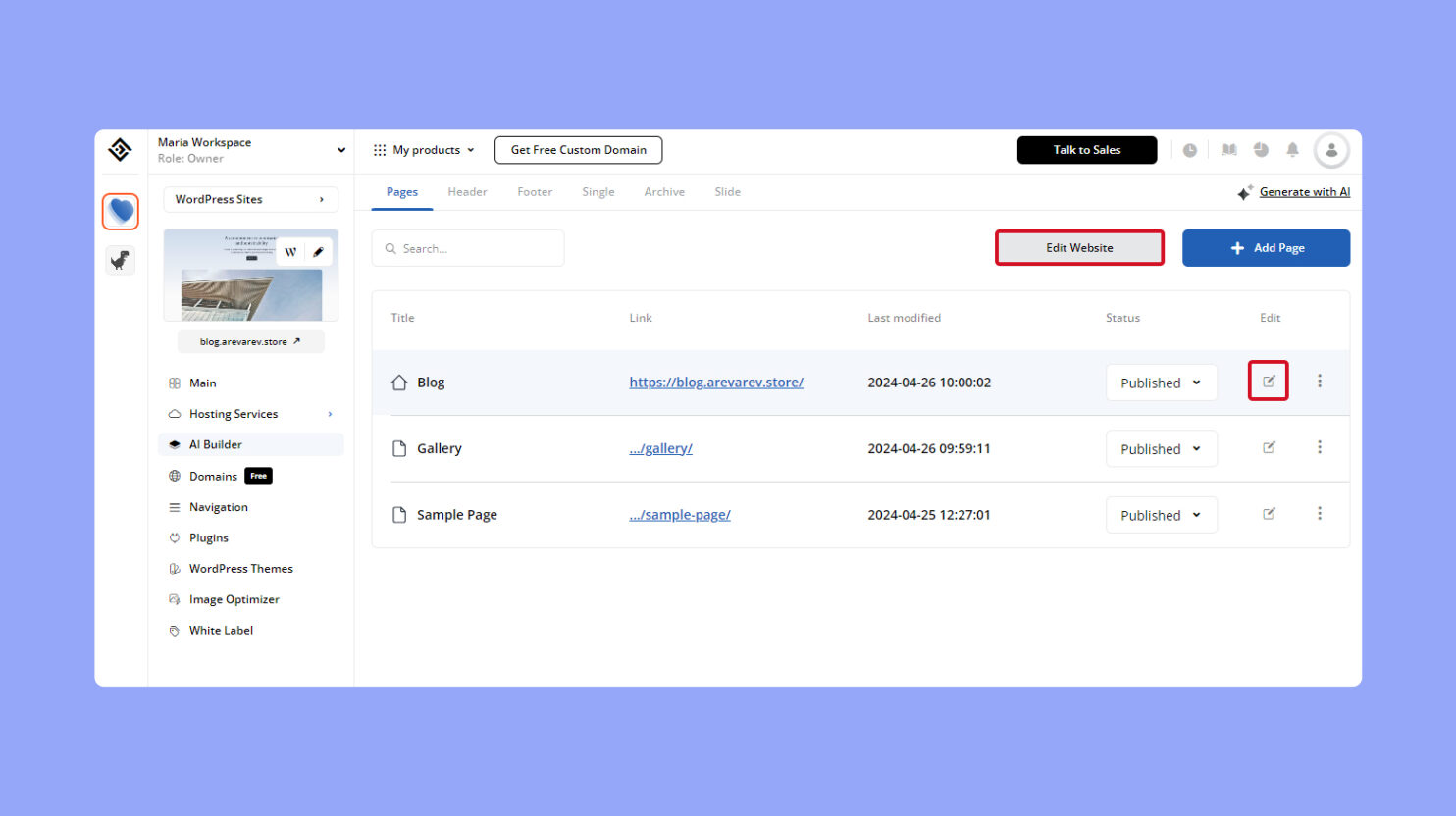Open the account profile avatar icon

[x=1331, y=150]
